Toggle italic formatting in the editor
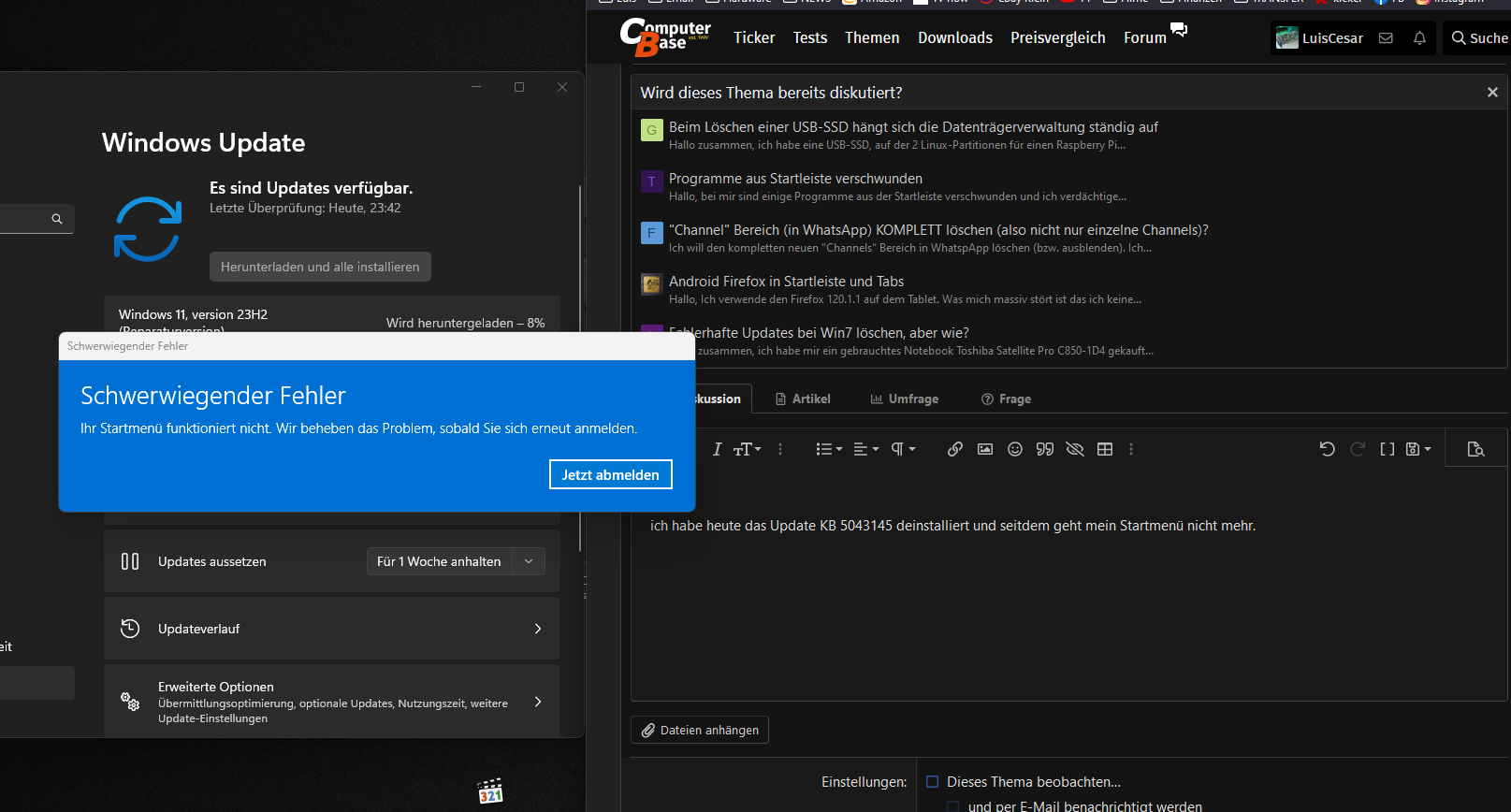The image size is (1511, 812). point(717,449)
